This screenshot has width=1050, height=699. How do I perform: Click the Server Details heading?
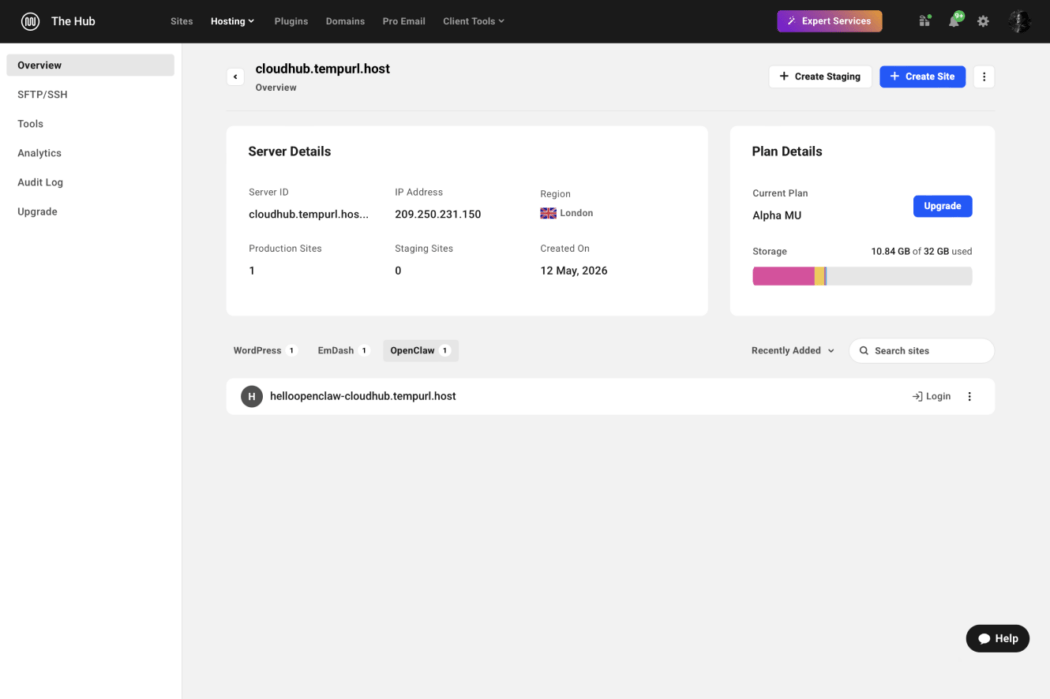click(289, 152)
